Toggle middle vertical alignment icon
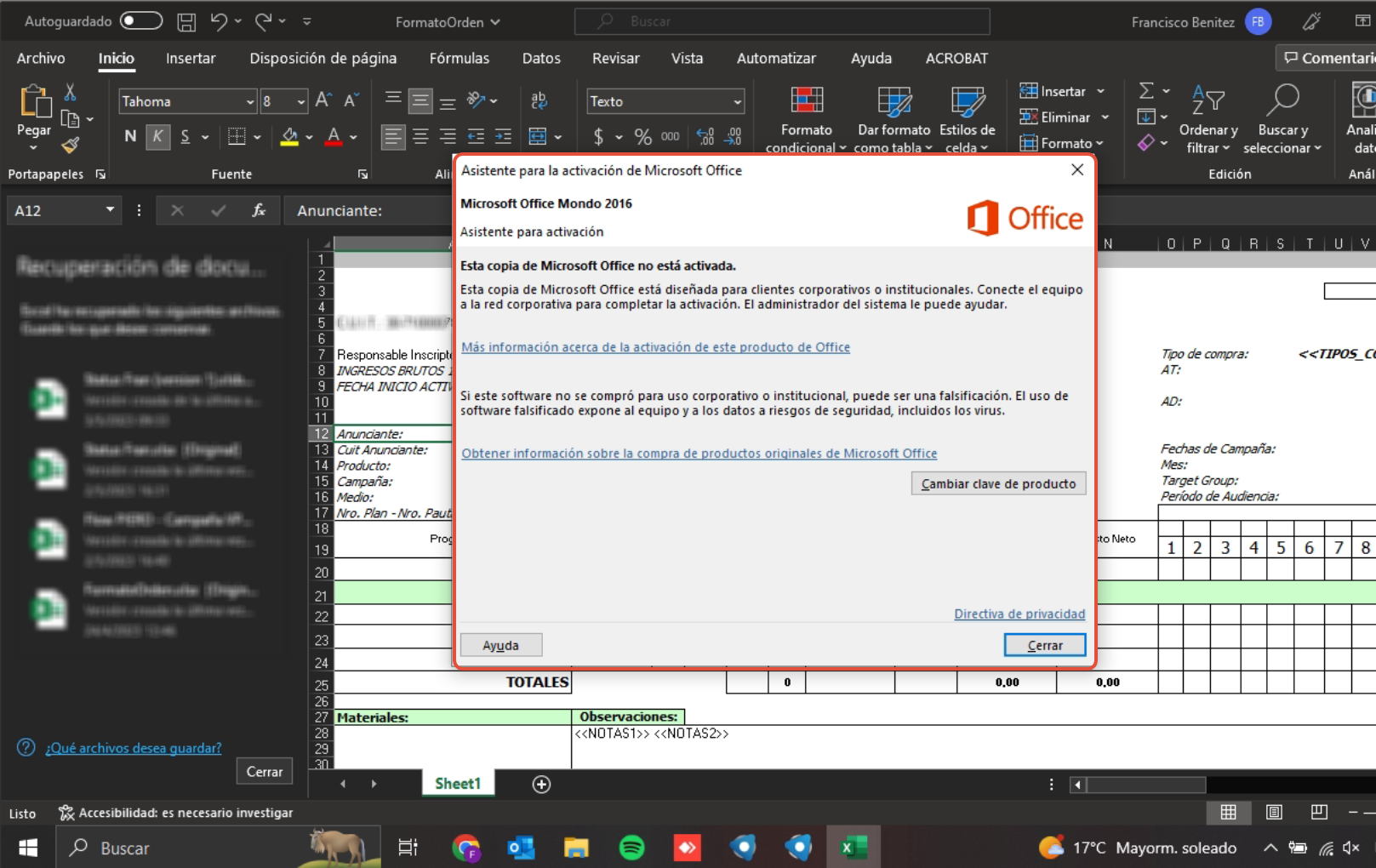 [420, 100]
